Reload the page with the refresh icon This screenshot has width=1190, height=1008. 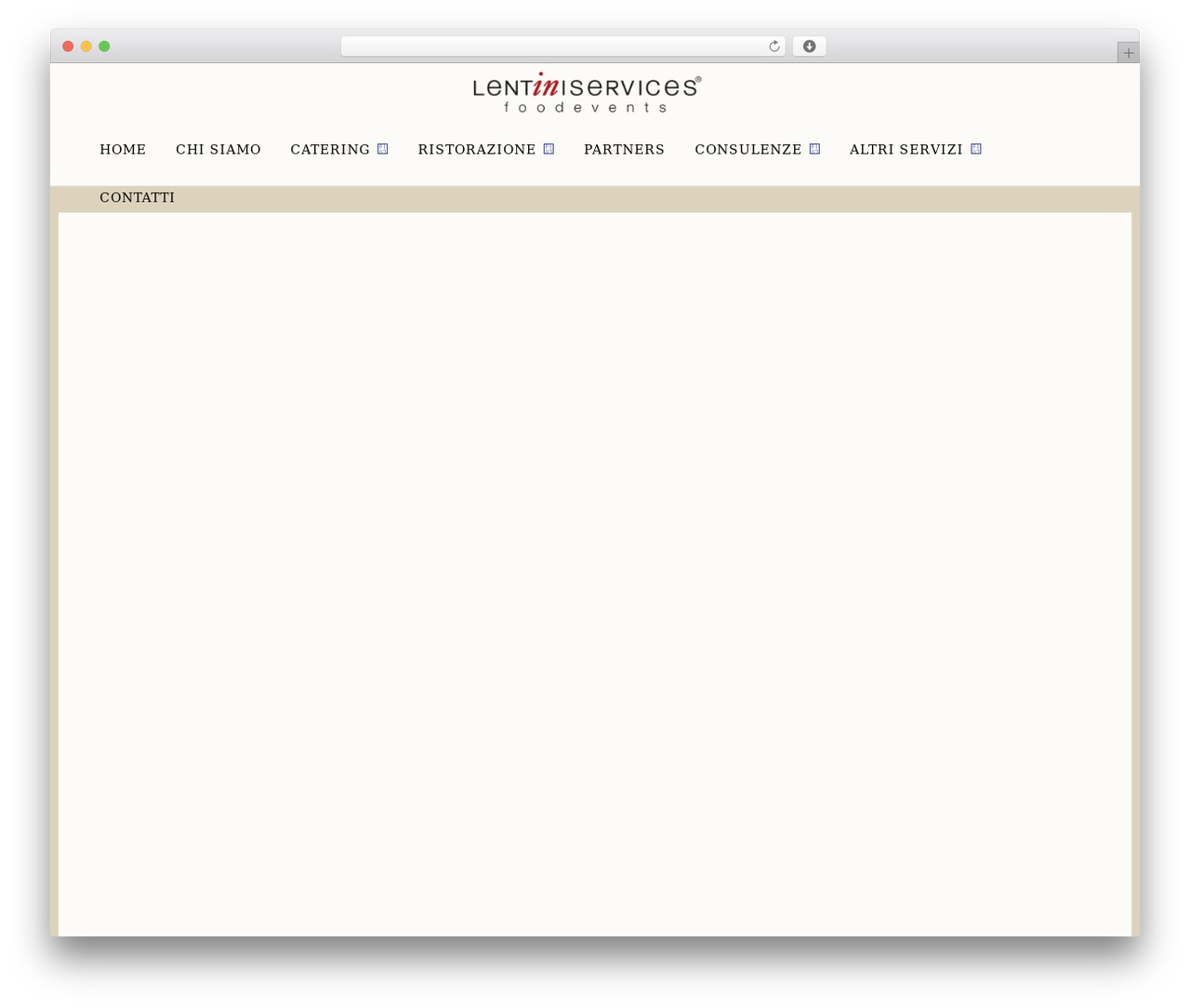773,46
